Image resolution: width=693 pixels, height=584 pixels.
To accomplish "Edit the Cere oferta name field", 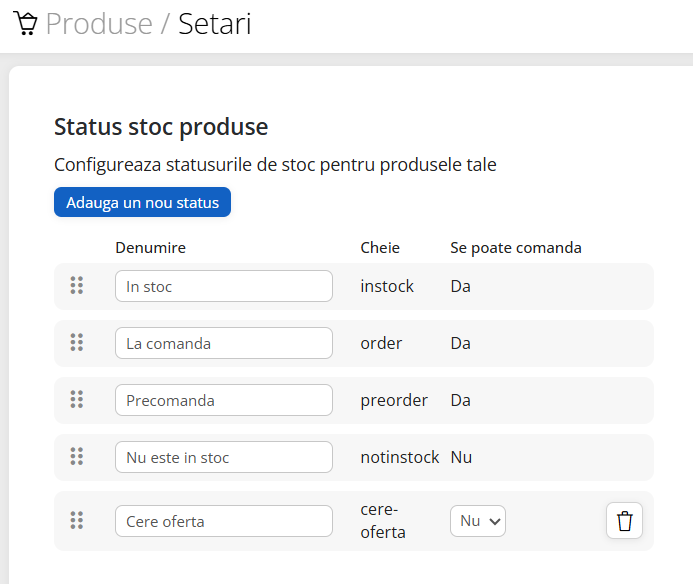I will click(x=224, y=521).
